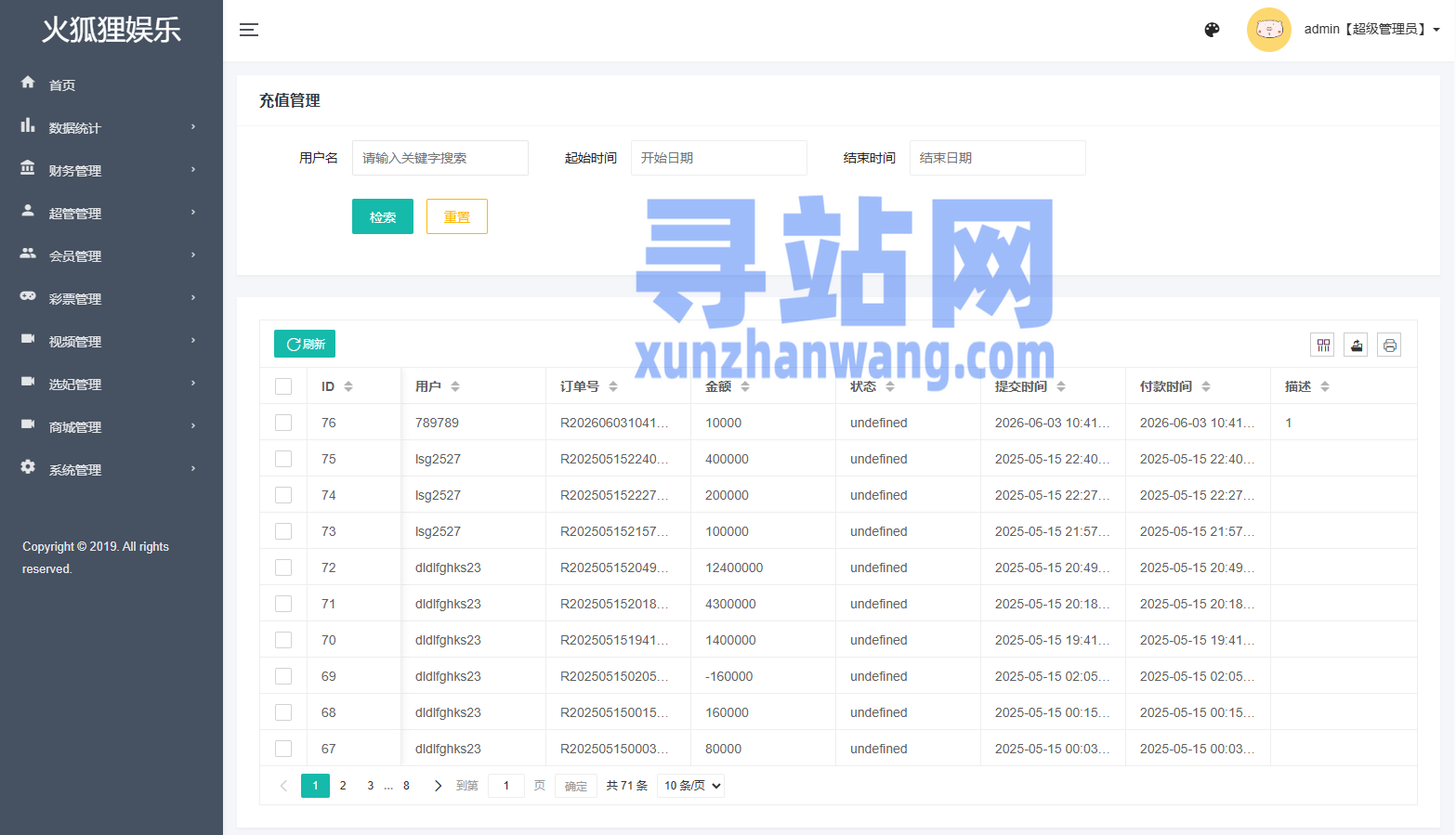
Task: Open the 10 条/页 page size dropdown
Action: pyautogui.click(x=691, y=786)
